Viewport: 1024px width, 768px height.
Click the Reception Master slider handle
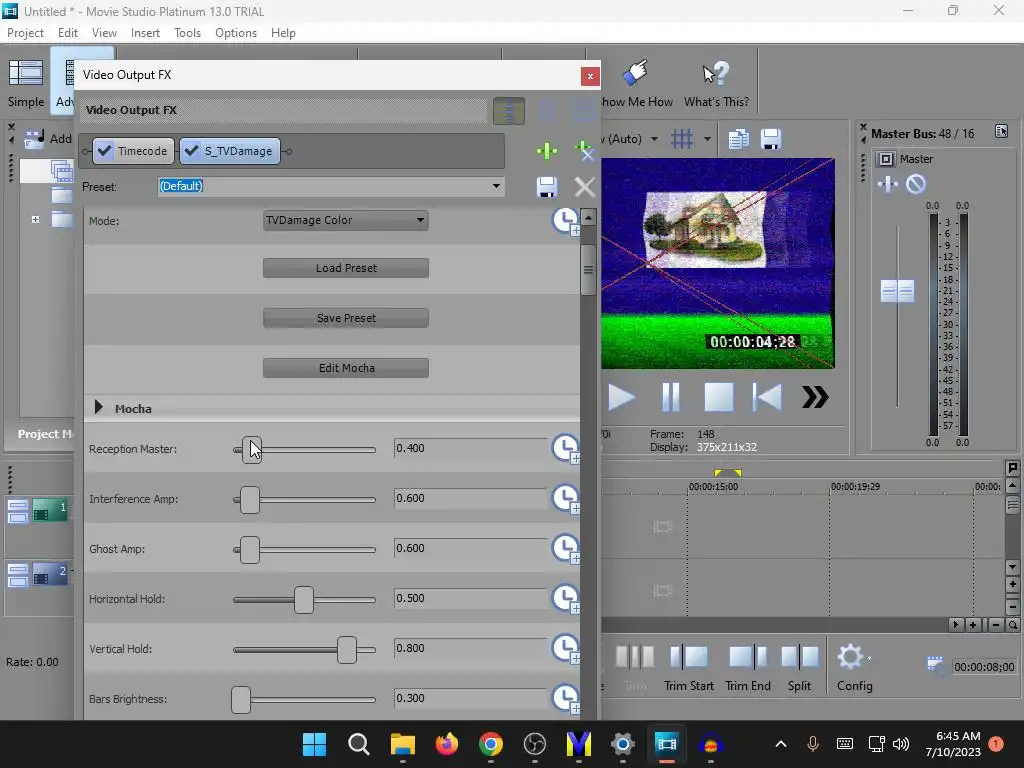(251, 450)
